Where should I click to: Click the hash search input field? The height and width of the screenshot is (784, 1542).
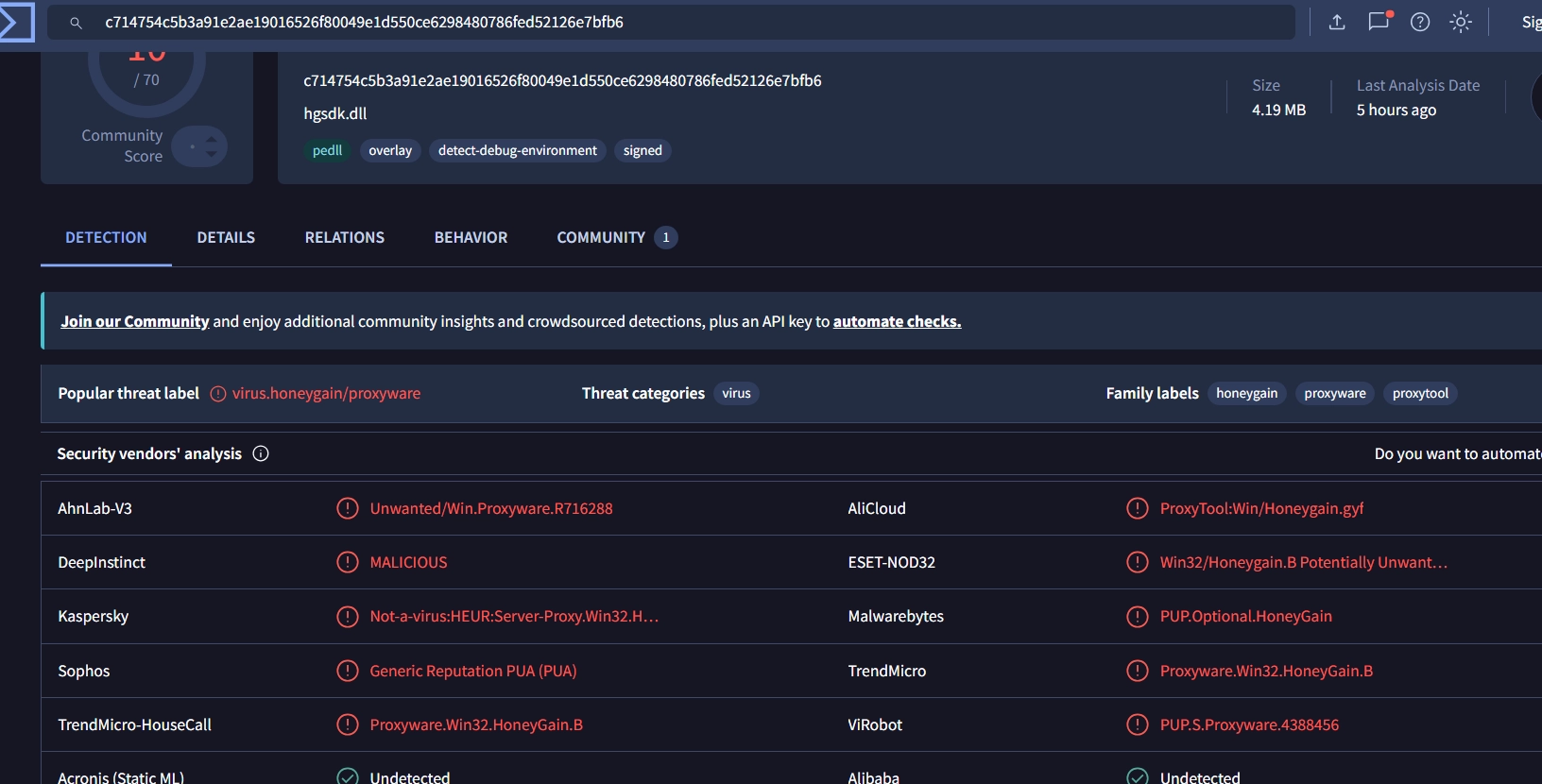671,23
